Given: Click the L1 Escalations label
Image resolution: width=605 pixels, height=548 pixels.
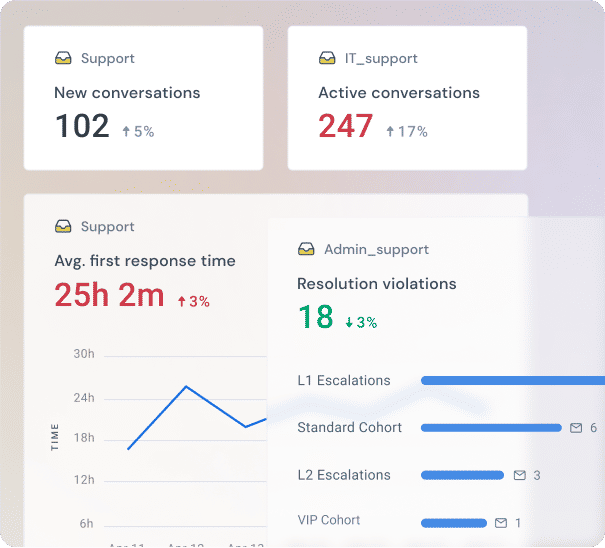Looking at the screenshot, I should click(x=344, y=381).
